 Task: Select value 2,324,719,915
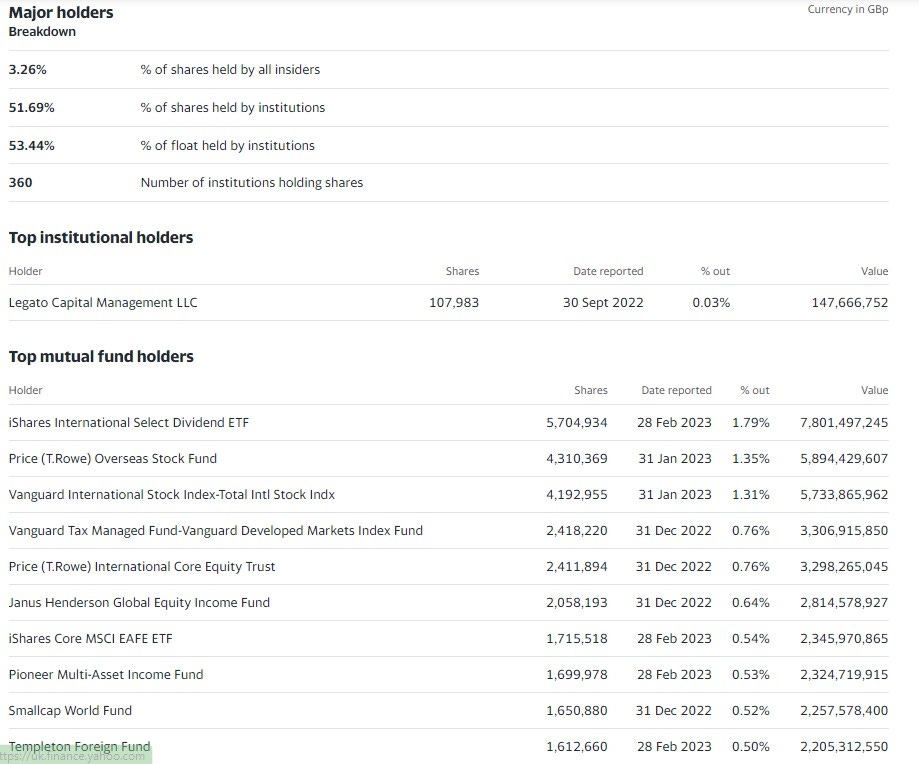(844, 674)
